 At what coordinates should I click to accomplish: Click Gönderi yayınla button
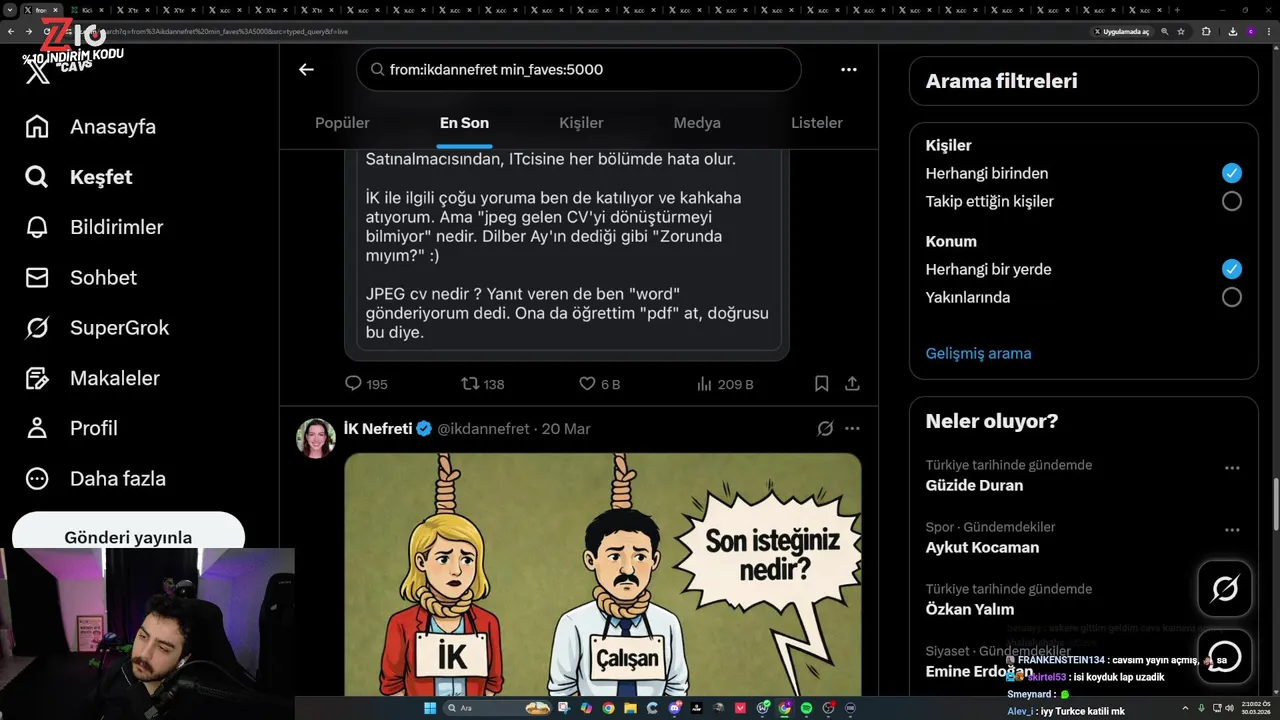[x=128, y=535]
